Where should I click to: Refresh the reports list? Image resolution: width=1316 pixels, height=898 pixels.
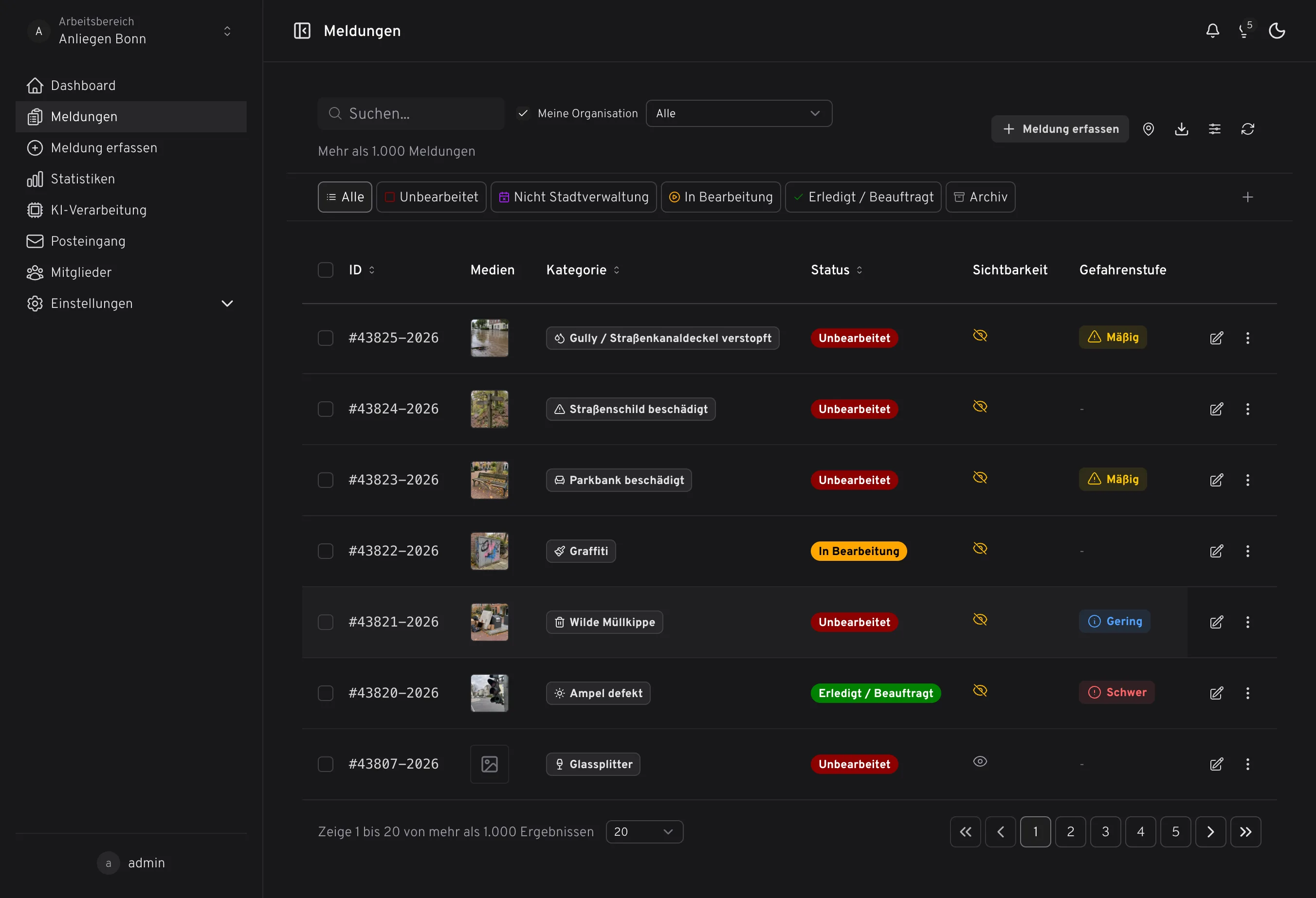(x=1247, y=129)
